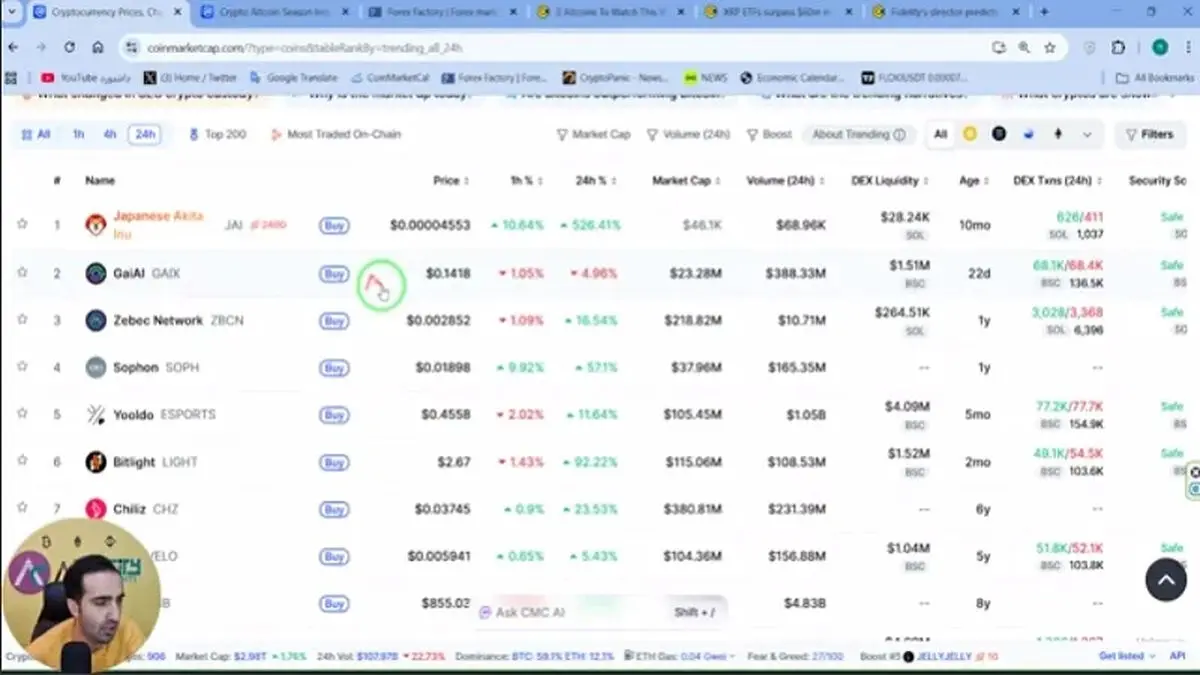The image size is (1200, 675).
Task: Sort by DEX Txns (24h) column
Action: click(1057, 181)
